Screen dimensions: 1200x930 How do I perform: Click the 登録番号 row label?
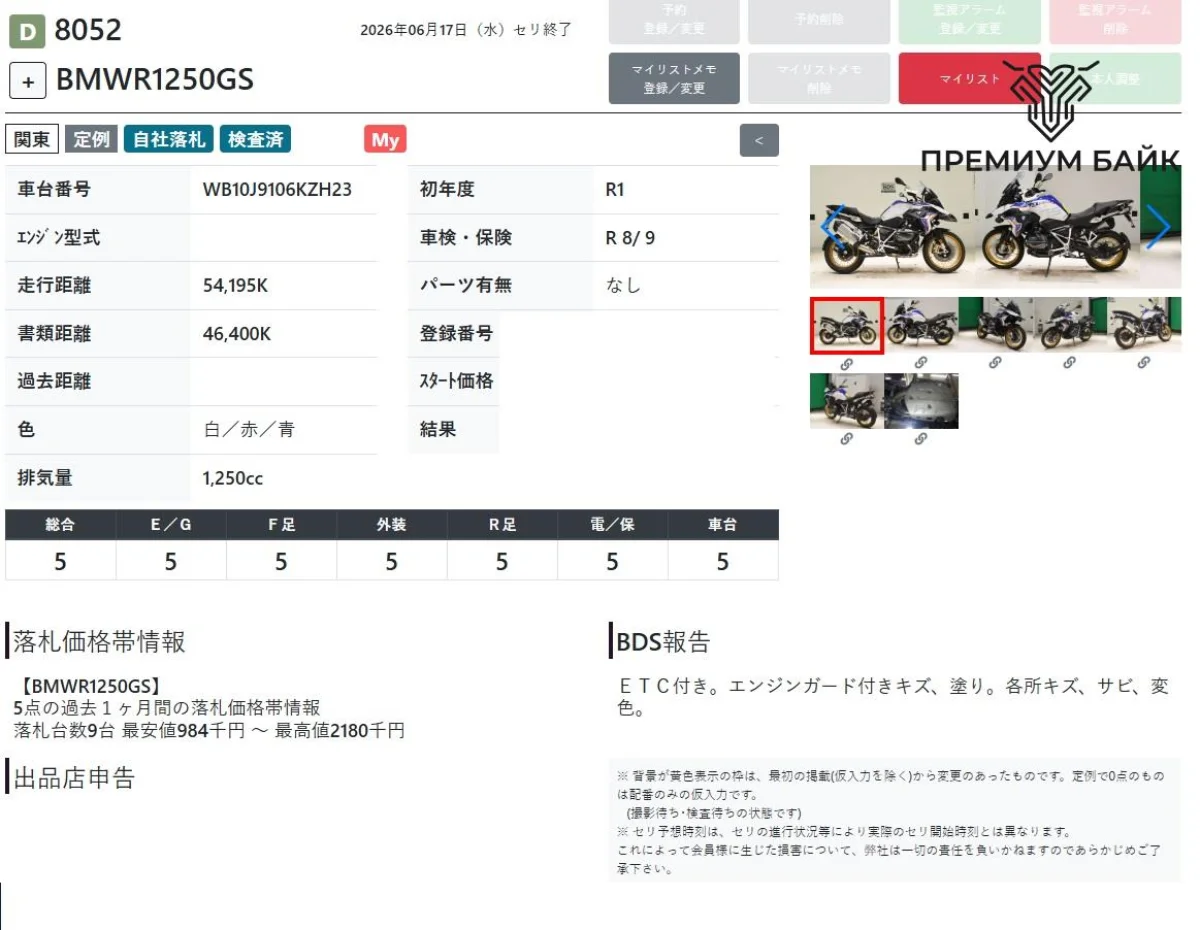(456, 334)
